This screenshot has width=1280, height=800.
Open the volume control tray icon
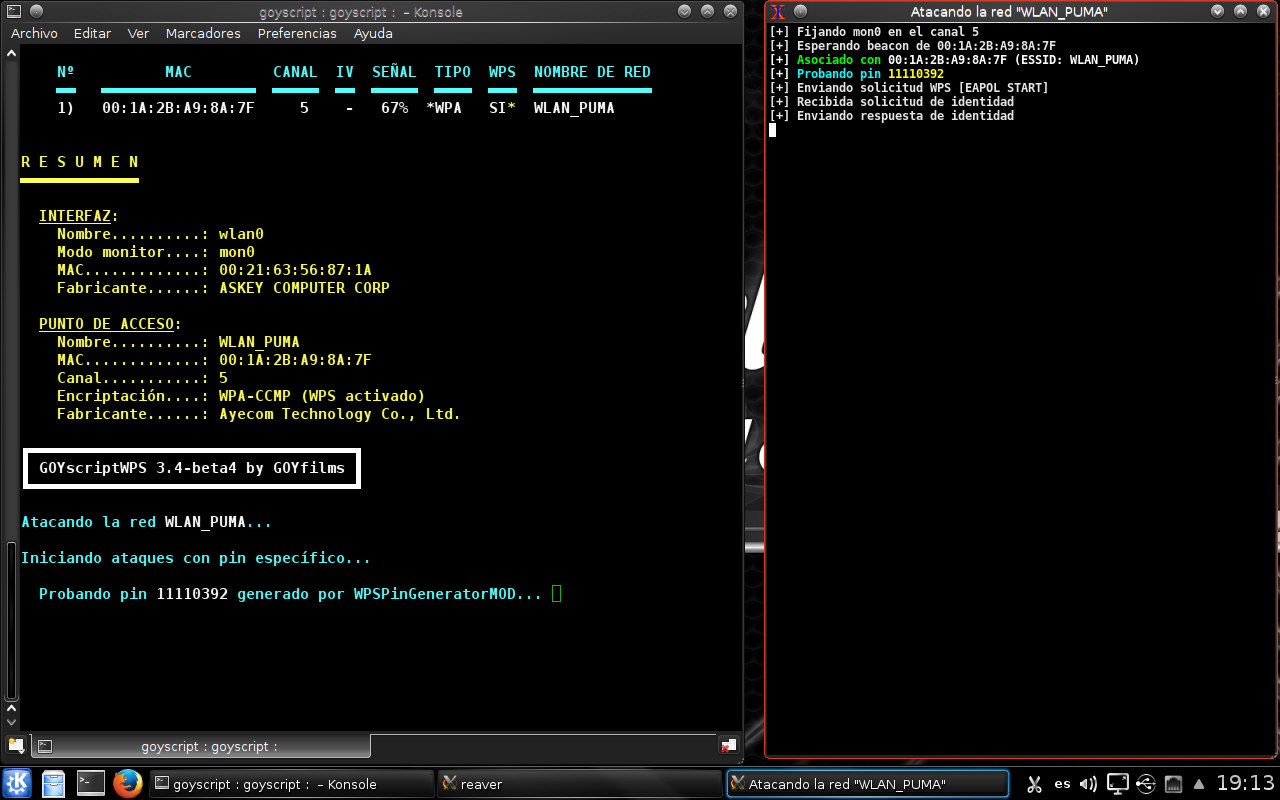click(x=1089, y=784)
